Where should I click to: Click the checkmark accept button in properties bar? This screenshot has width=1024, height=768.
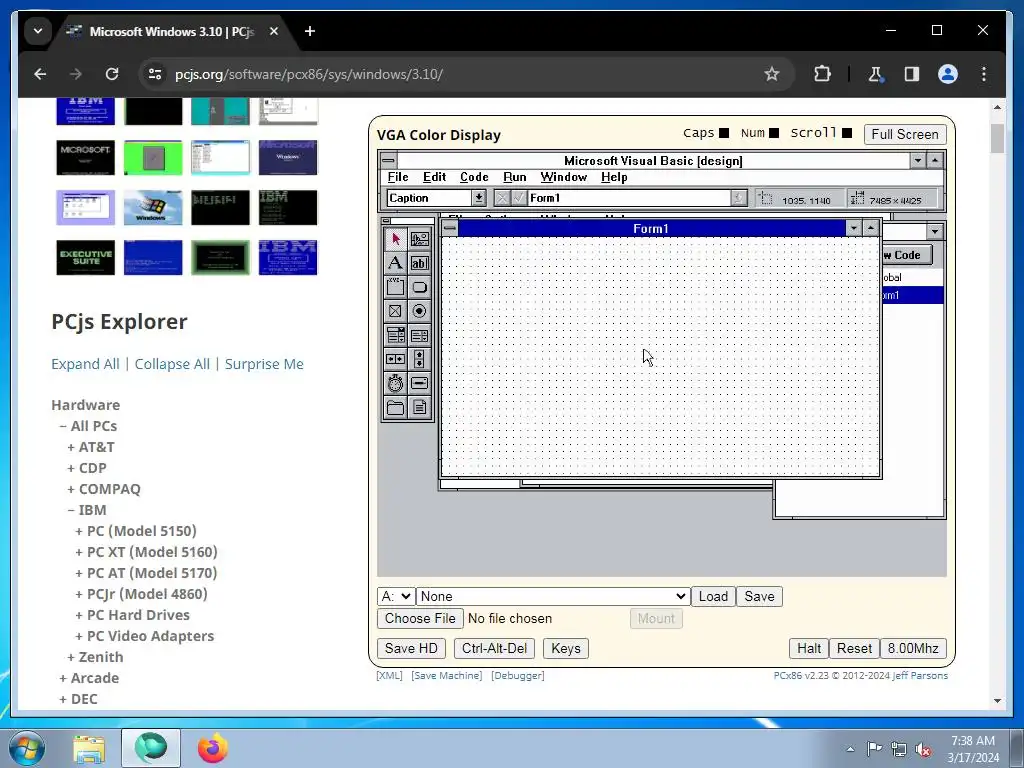coord(519,198)
